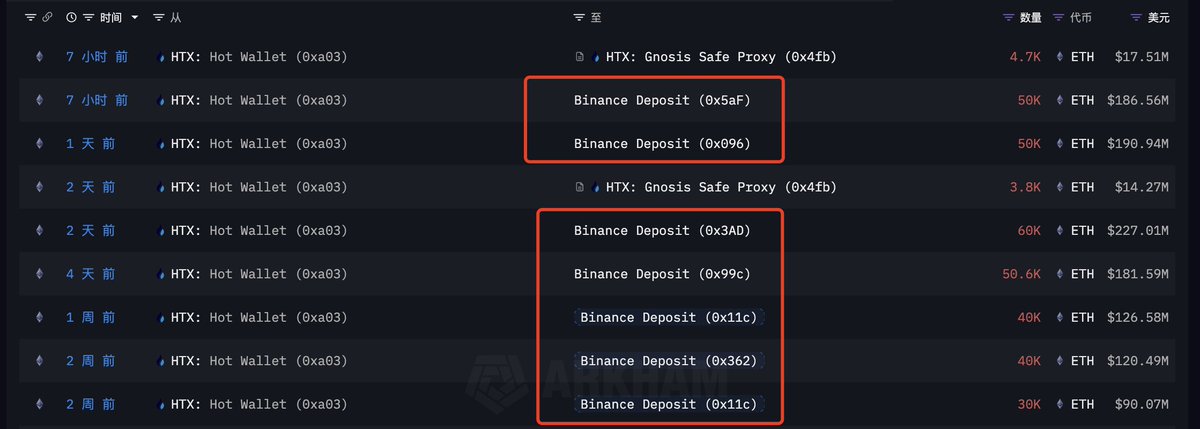Click the clock icon in the time column header
This screenshot has height=429, width=1200.
point(71,18)
